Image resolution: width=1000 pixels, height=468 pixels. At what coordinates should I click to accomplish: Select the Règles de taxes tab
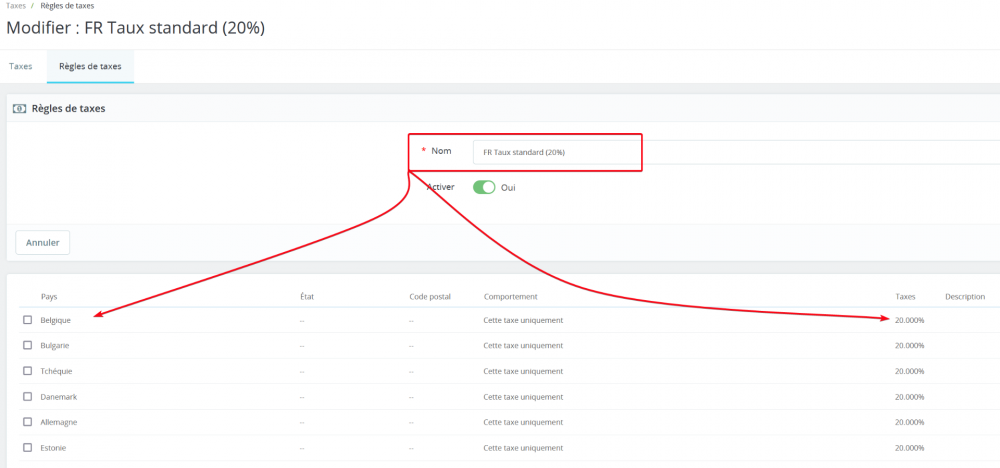90,66
